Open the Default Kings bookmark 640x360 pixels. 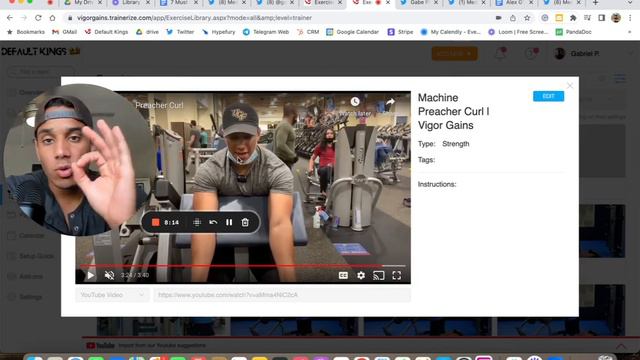[106, 32]
